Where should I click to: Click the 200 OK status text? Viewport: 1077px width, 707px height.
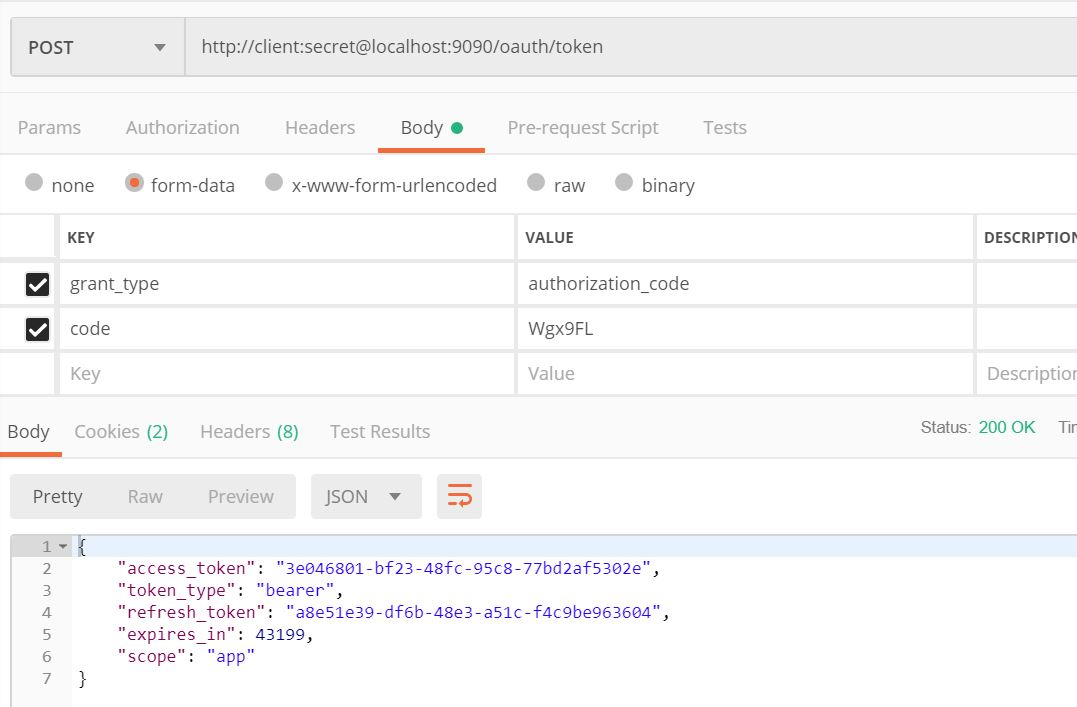[1006, 427]
